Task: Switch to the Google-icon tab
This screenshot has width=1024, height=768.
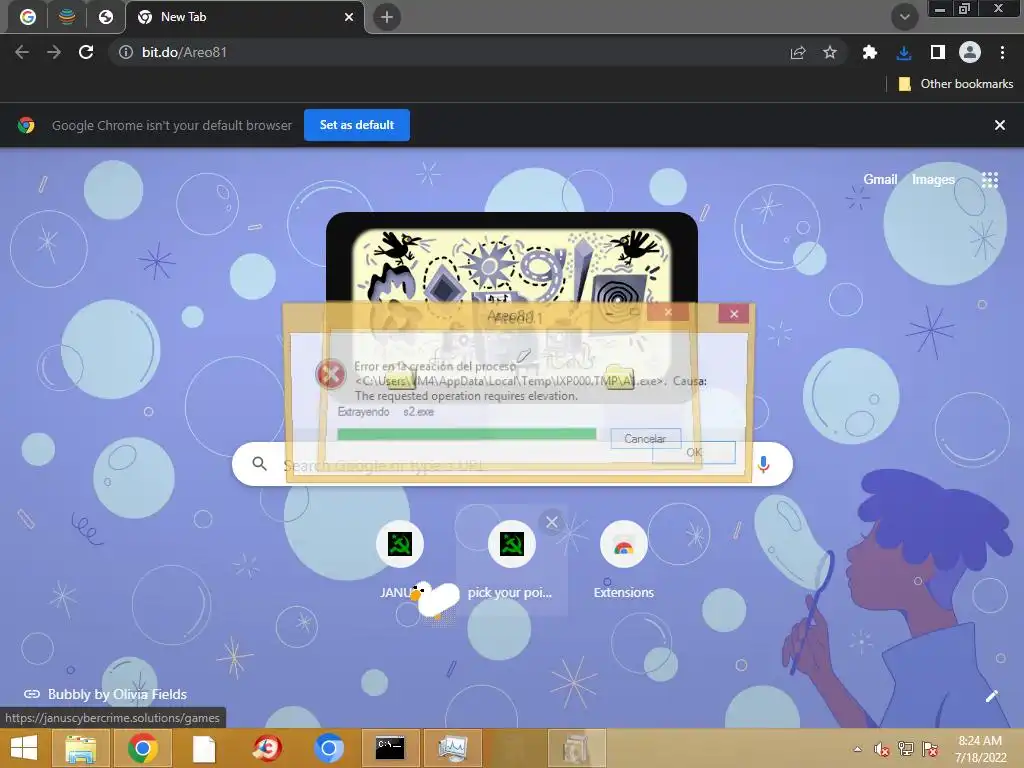Action: (27, 17)
